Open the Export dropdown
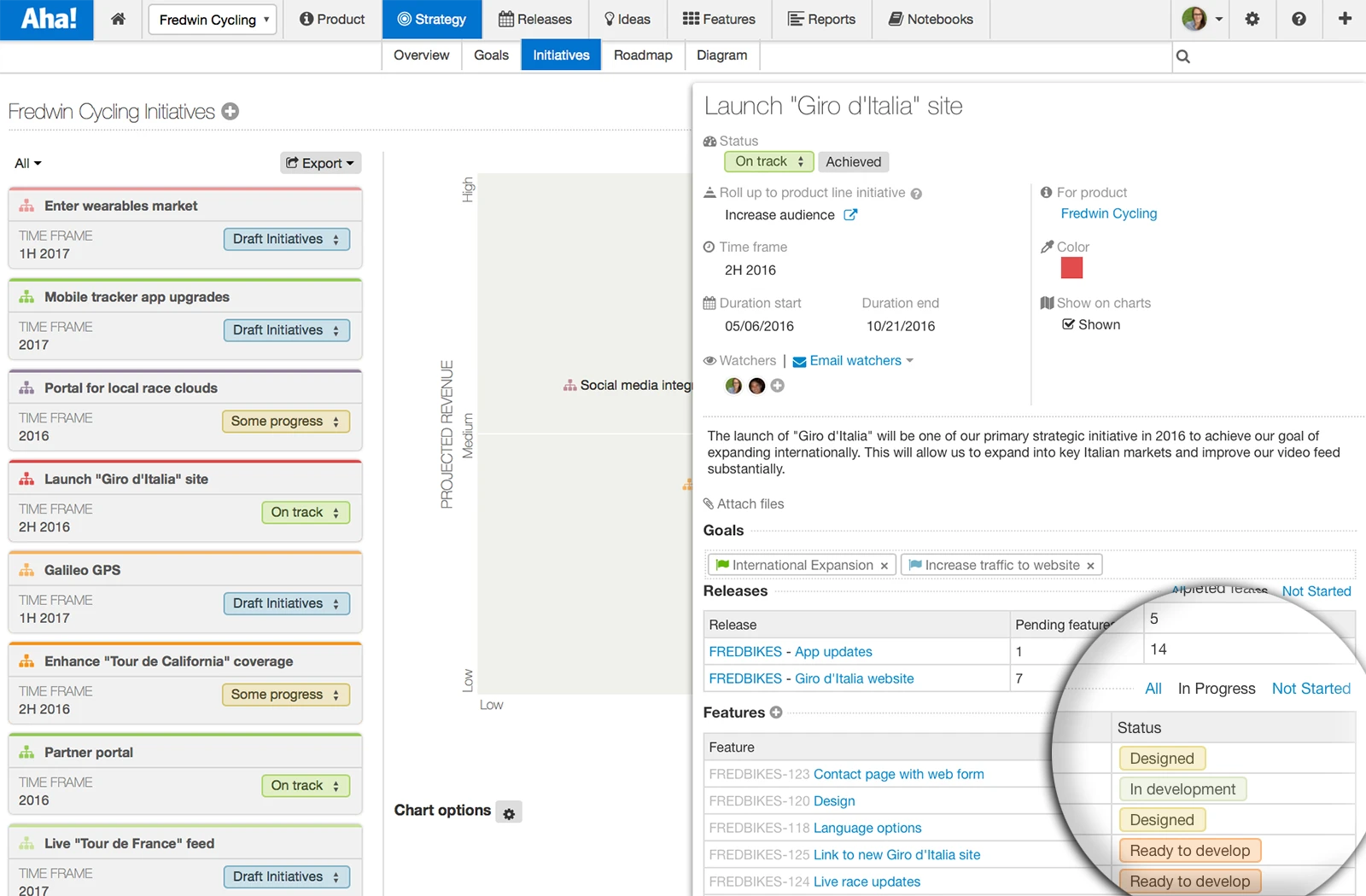The height and width of the screenshot is (896, 1366). point(320,163)
